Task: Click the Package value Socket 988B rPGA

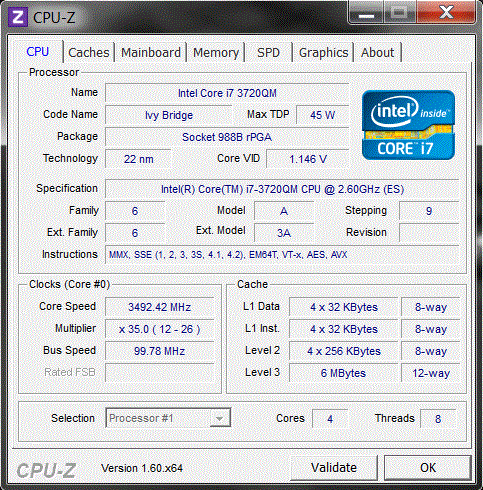Action: (227, 137)
